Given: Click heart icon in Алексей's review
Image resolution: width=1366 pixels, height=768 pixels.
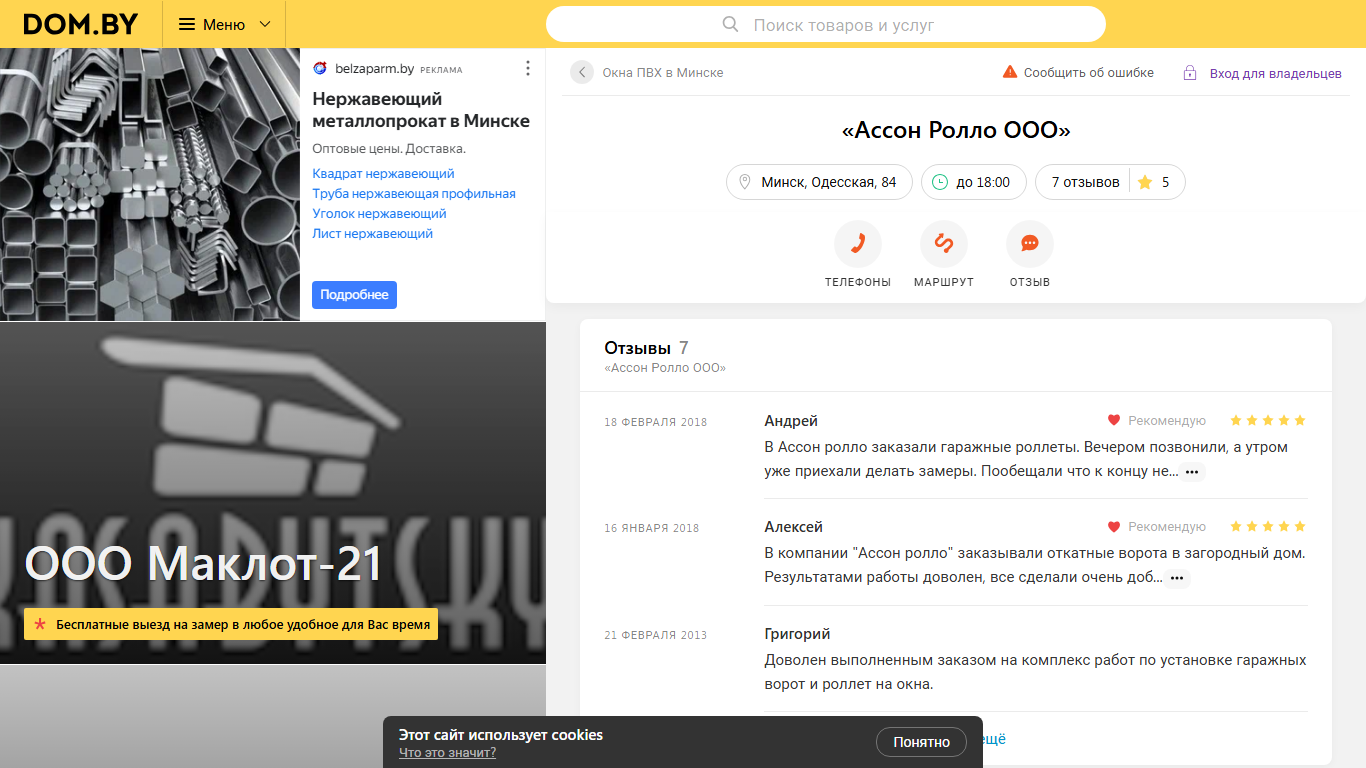Looking at the screenshot, I should [x=1114, y=527].
